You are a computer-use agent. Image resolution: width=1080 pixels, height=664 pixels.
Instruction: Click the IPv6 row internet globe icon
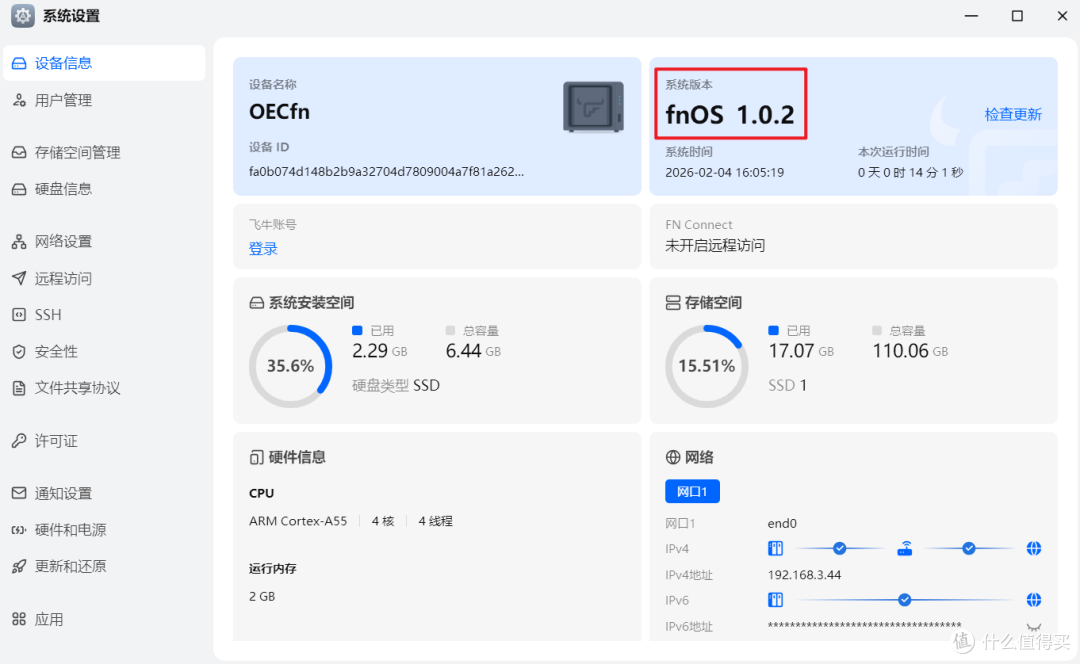[1034, 600]
